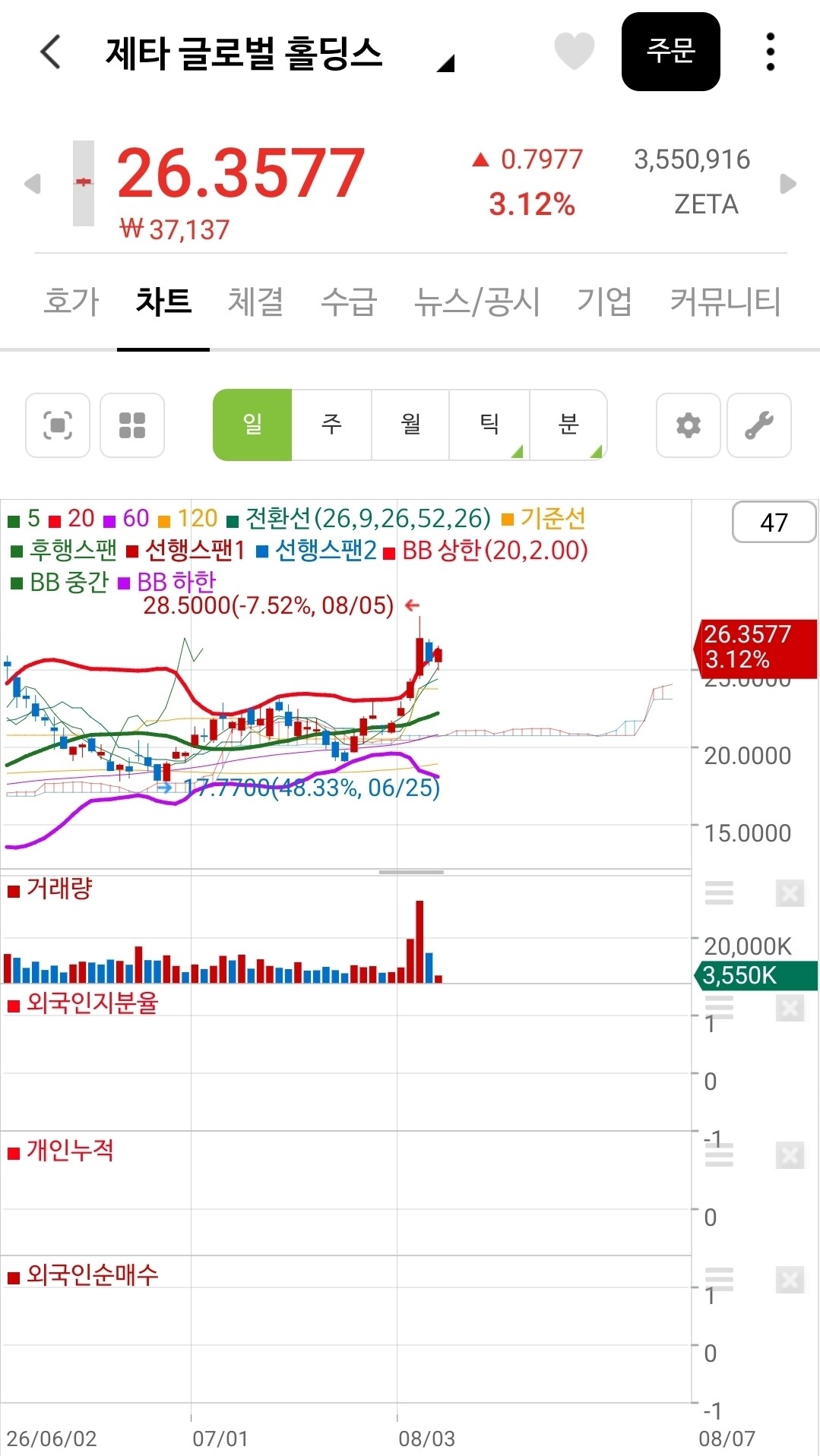Switch chart to 주 weekly period

[x=331, y=425]
